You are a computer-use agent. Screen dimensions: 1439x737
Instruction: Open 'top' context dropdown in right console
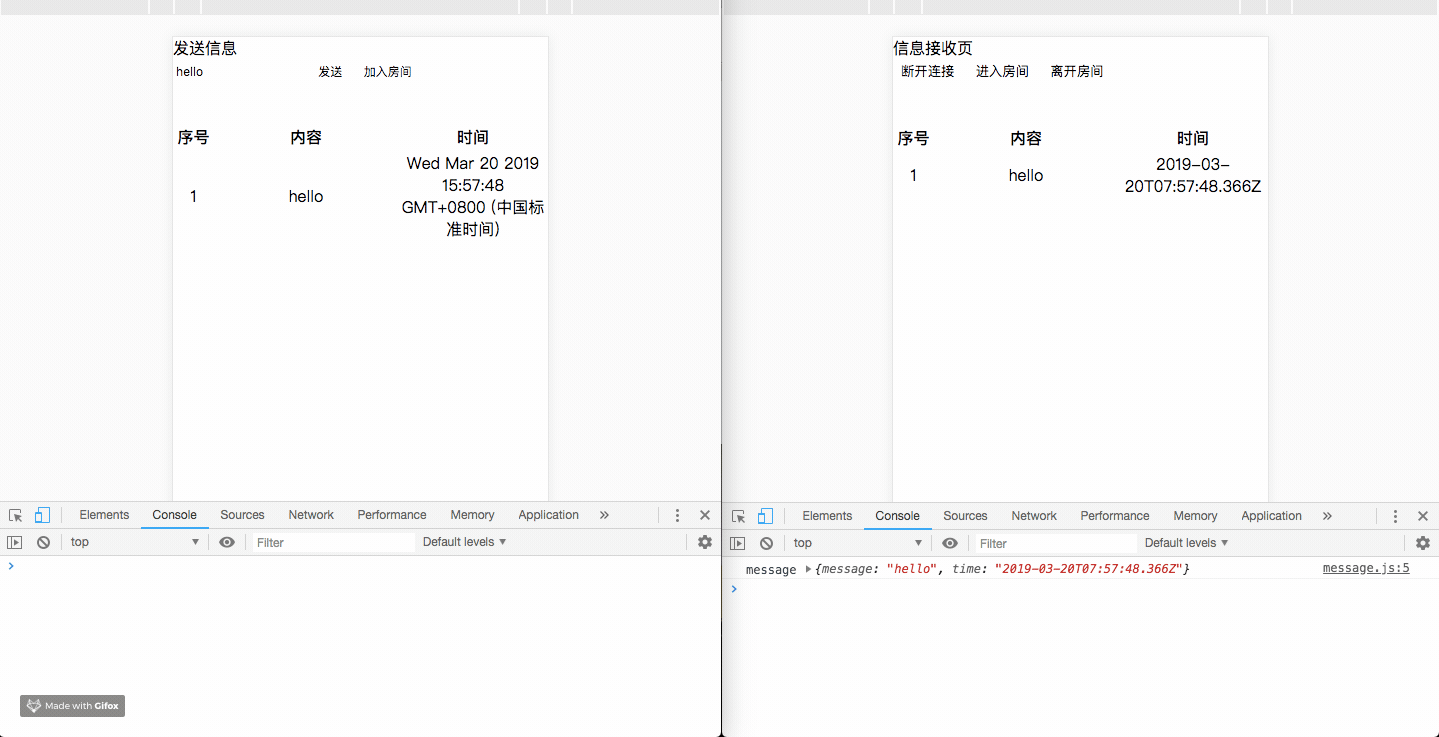(858, 543)
